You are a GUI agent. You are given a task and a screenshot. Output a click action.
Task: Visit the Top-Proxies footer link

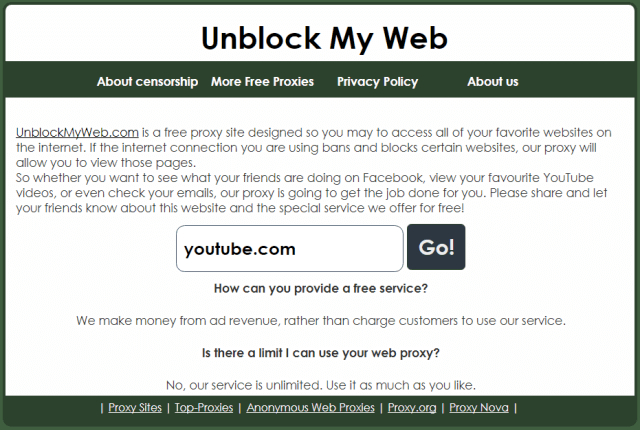204,408
